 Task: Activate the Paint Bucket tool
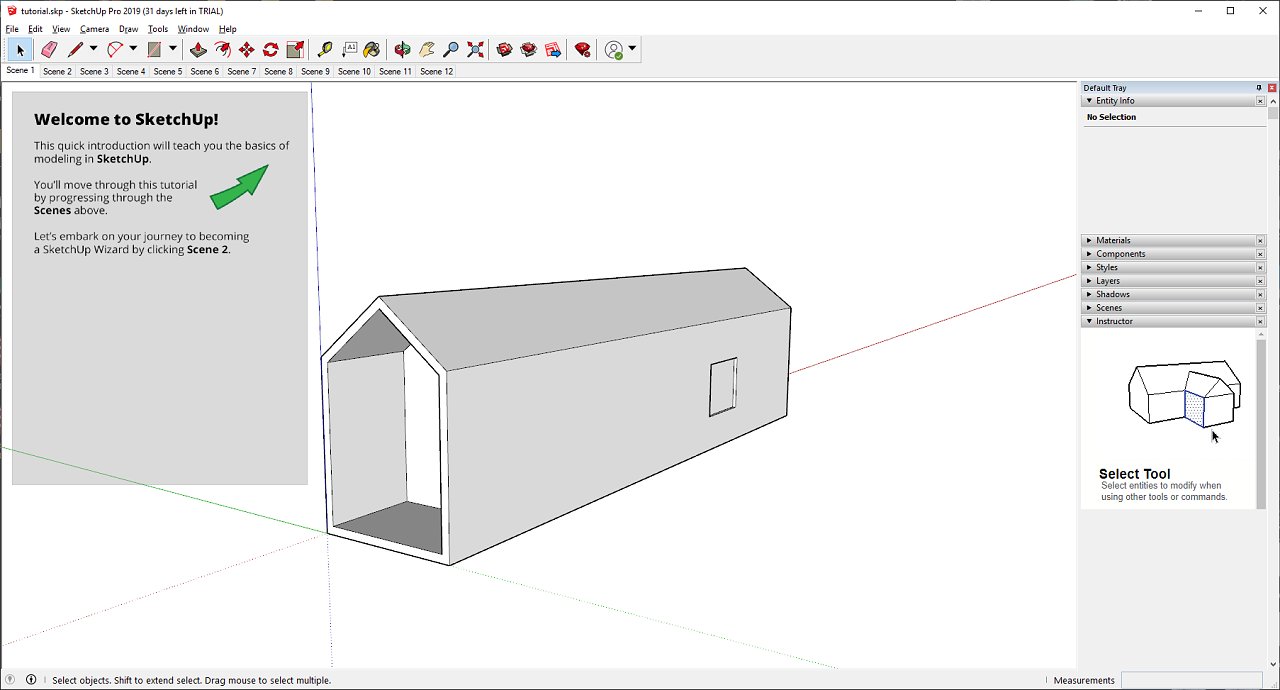[371, 50]
